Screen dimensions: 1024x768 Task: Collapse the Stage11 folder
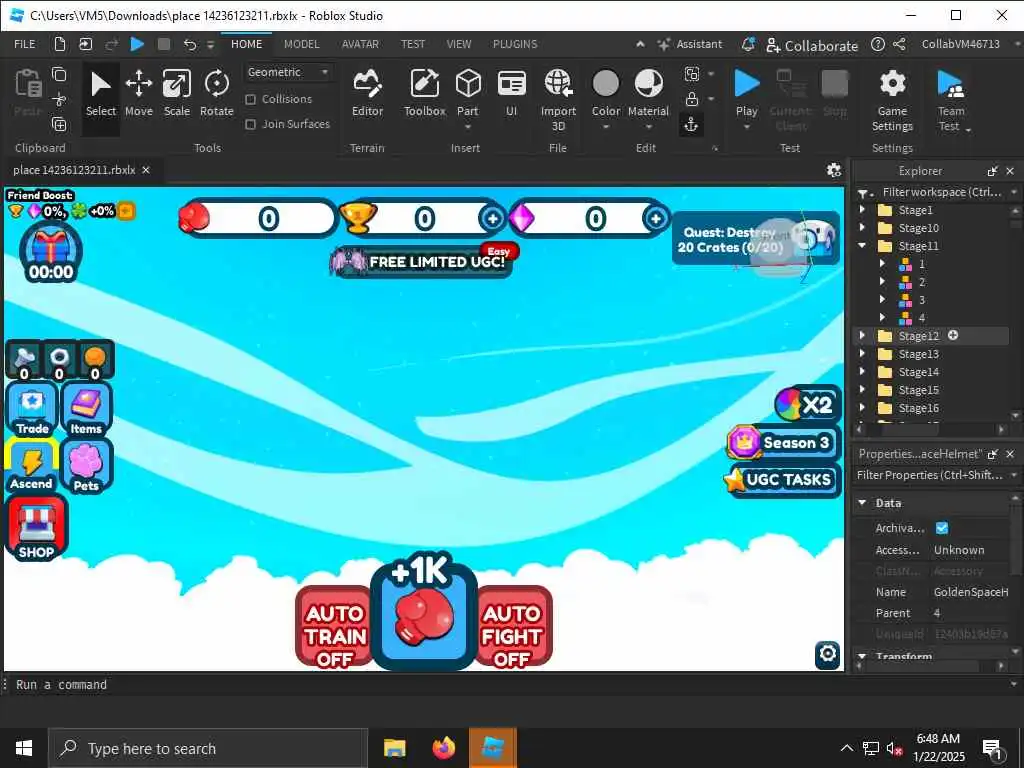click(862, 246)
